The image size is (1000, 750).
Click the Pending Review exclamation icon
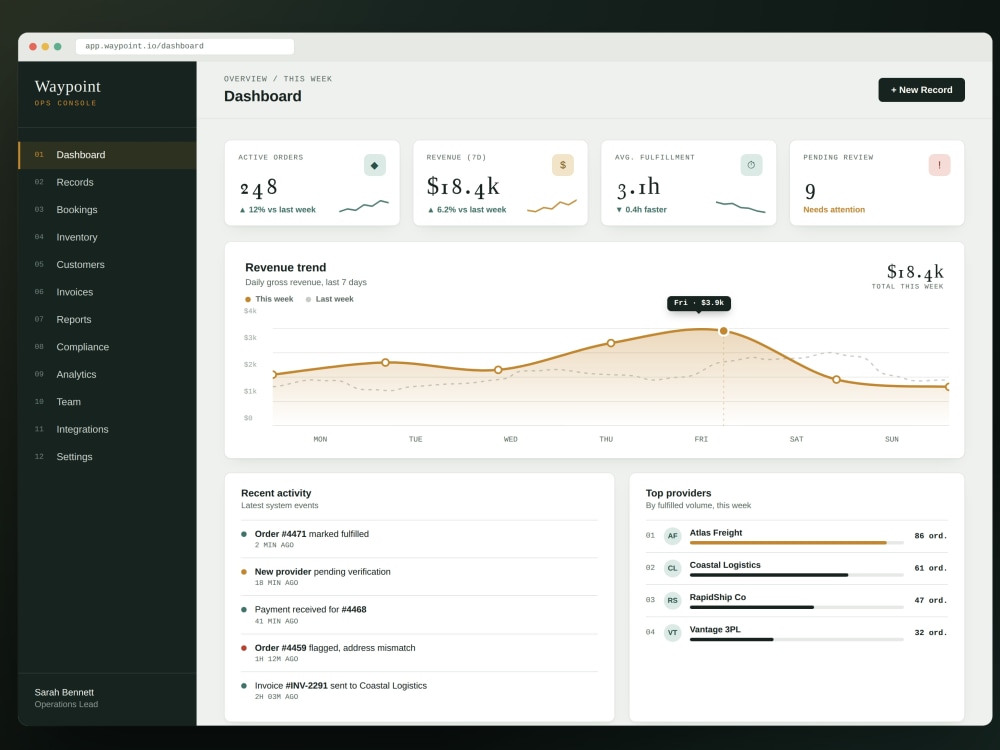pyautogui.click(x=939, y=165)
